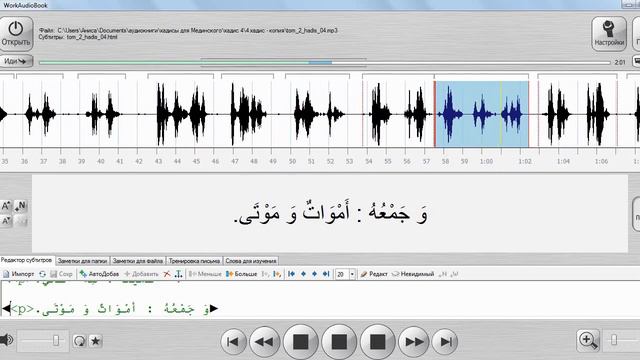Click the Импорт toolbar button
640x360 pixels.
pos(19,274)
